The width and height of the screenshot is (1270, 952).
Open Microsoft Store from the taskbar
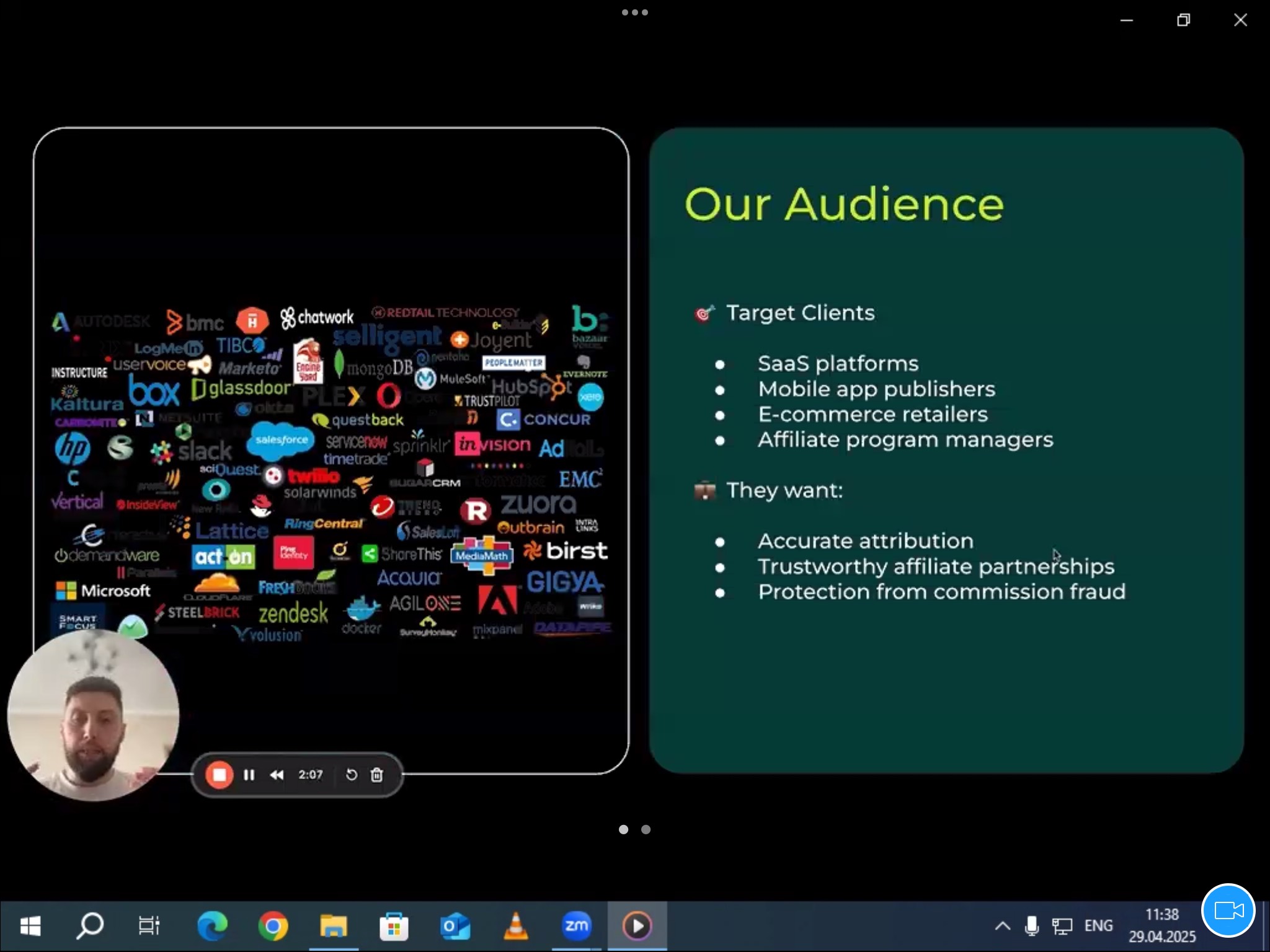[x=394, y=927]
